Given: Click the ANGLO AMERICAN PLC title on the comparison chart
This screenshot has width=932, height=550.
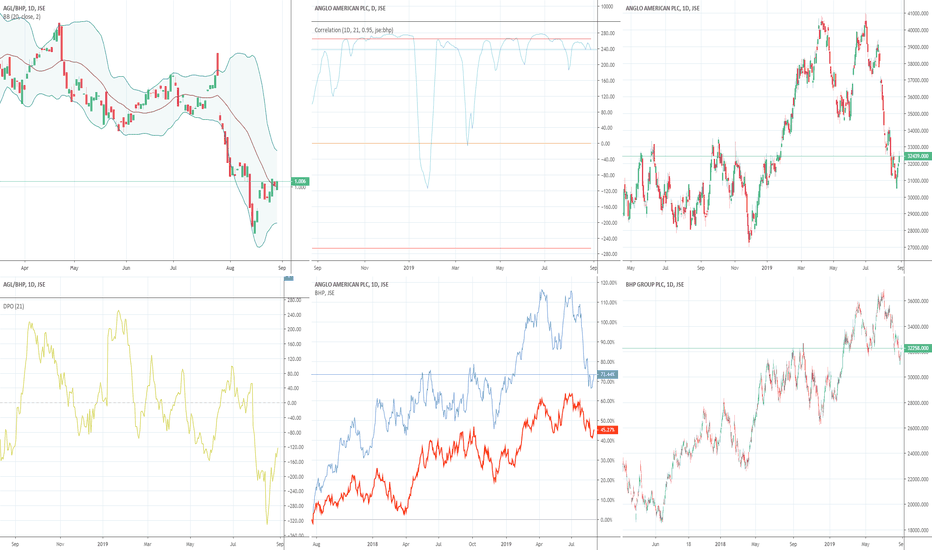Looking at the screenshot, I should [x=351, y=284].
